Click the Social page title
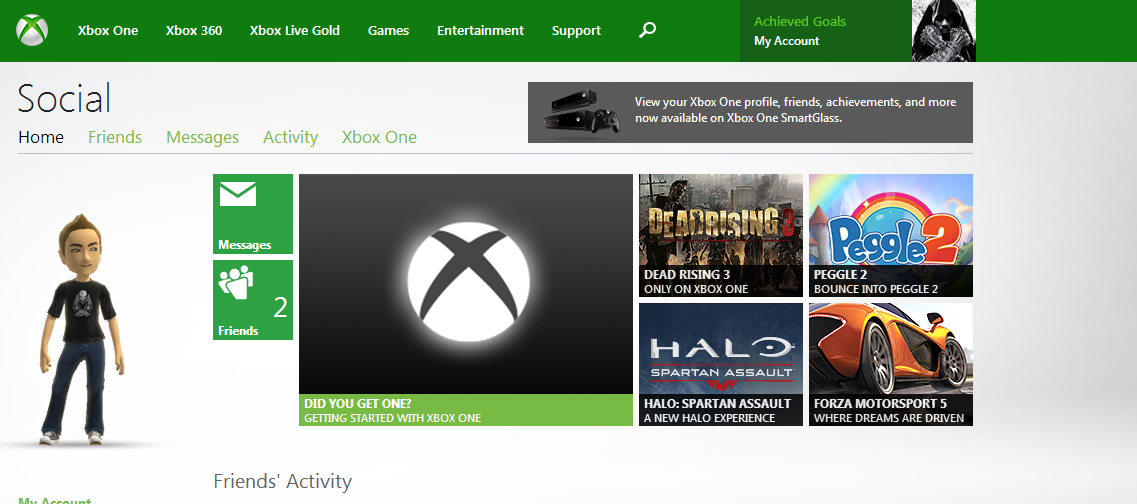Screen dimensions: 1137x504 tap(64, 98)
